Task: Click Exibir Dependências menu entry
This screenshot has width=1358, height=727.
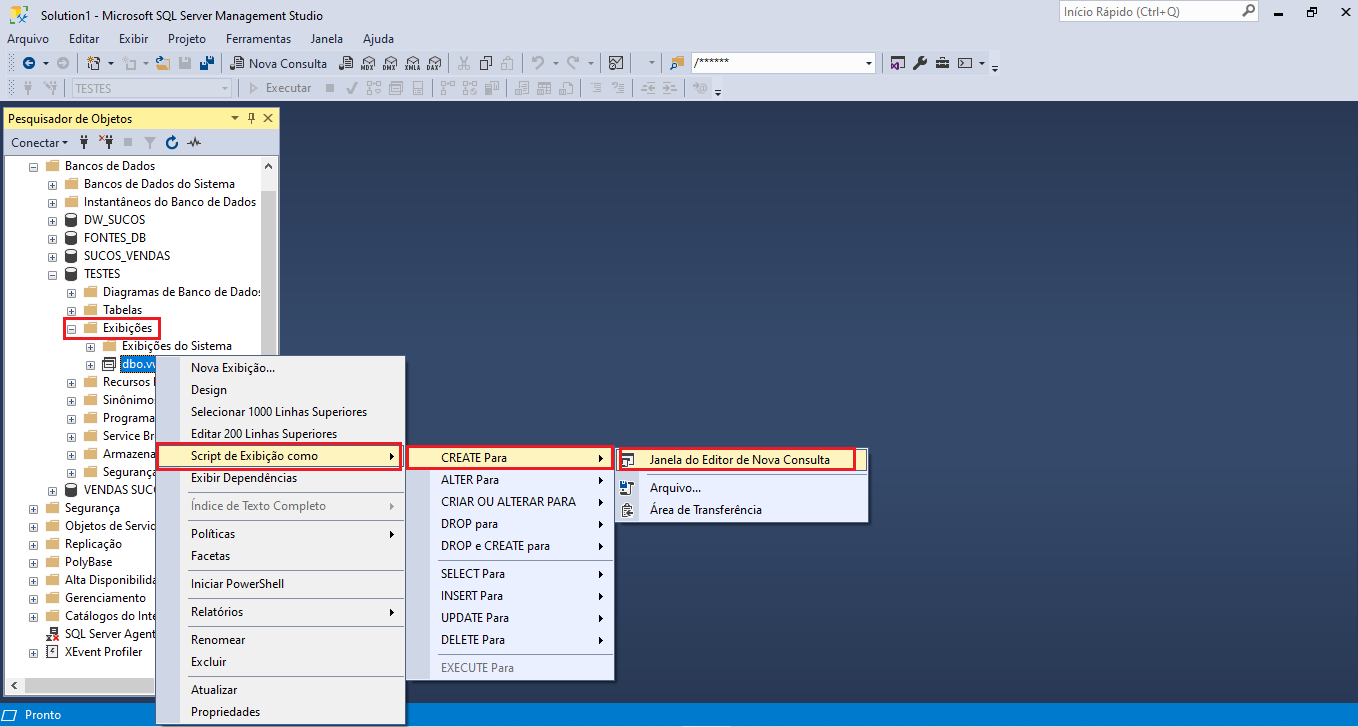Action: pyautogui.click(x=281, y=478)
